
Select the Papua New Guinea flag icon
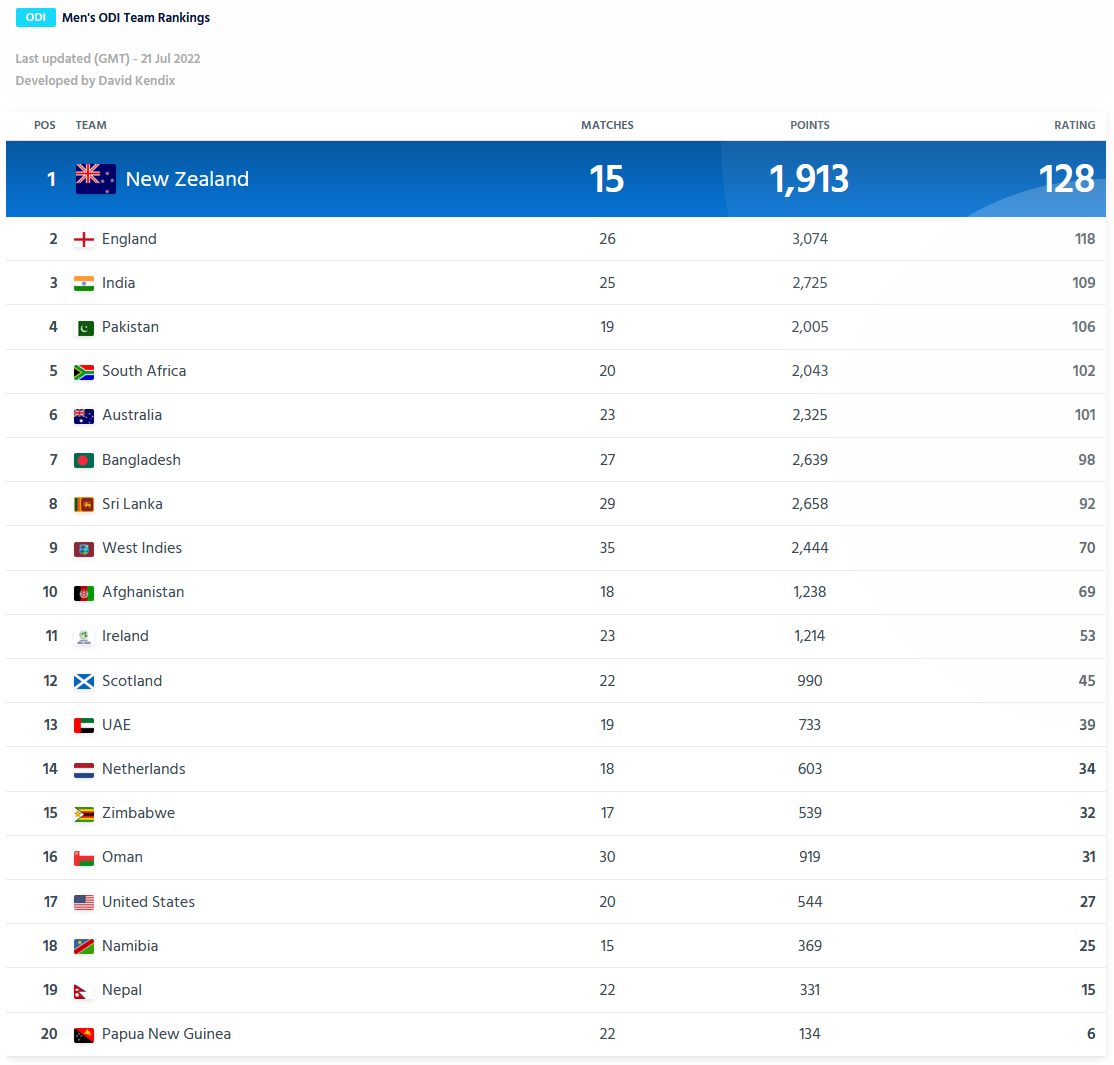[84, 1034]
